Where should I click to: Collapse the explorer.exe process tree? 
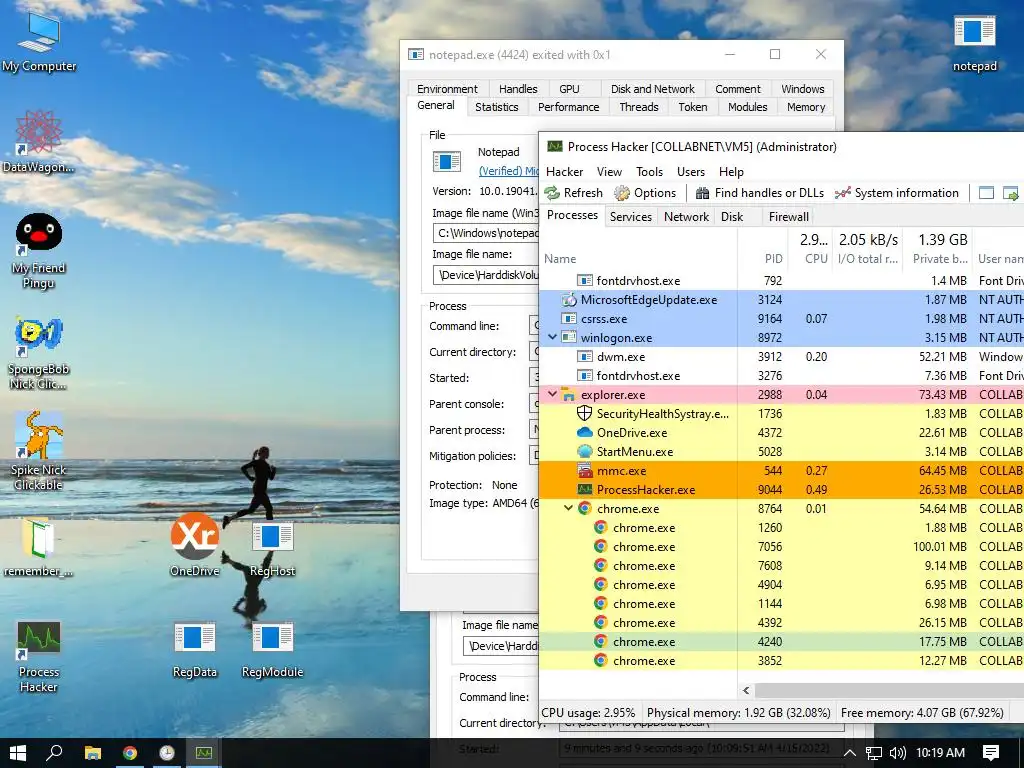tap(552, 394)
